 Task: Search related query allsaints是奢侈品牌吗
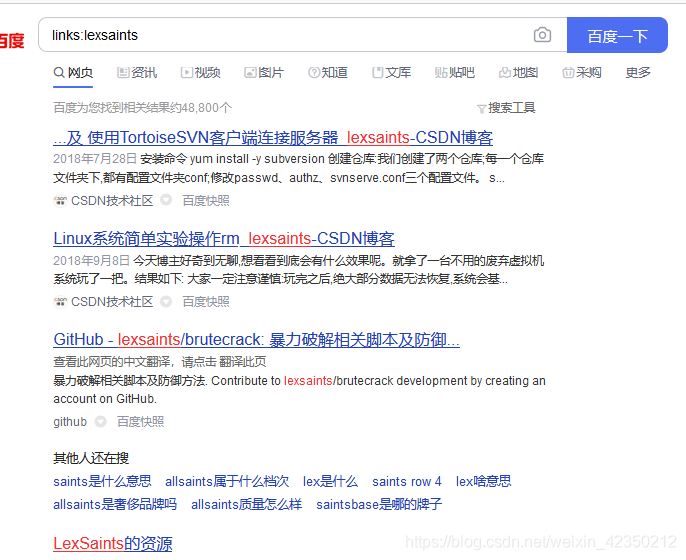[115, 504]
